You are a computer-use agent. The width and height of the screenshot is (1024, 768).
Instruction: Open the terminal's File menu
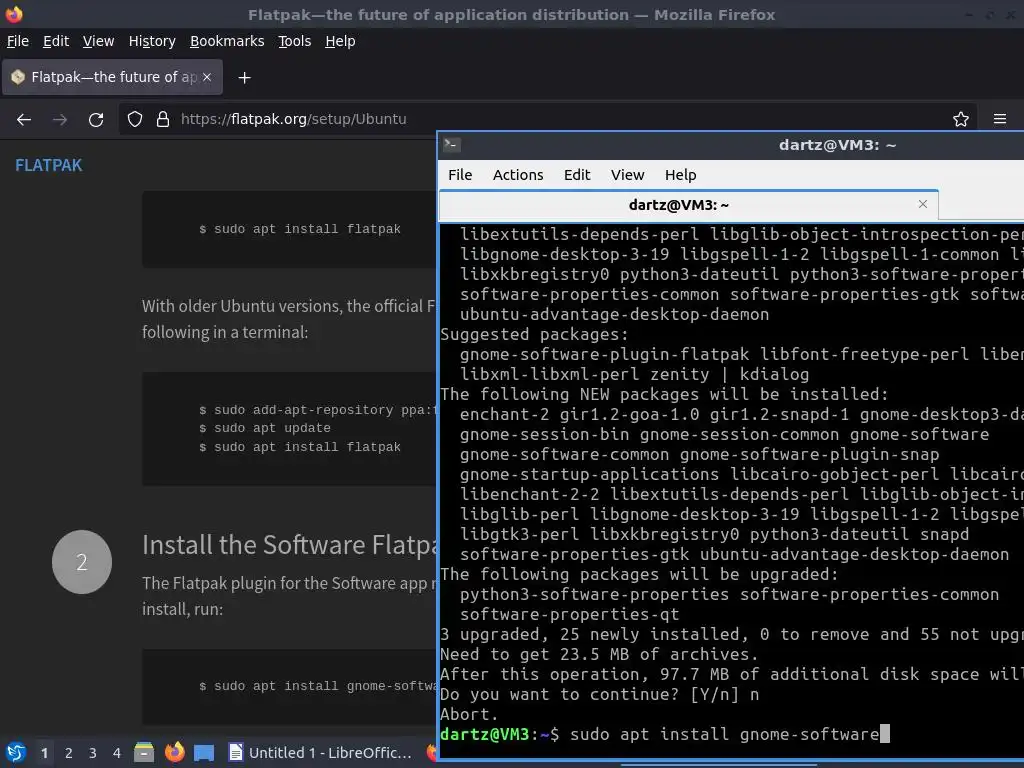tap(460, 175)
